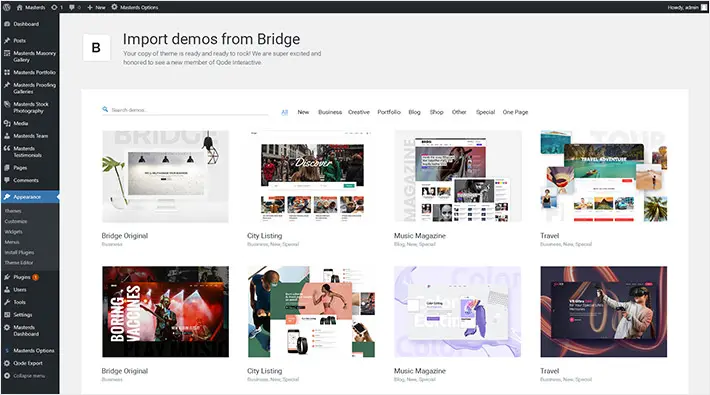This screenshot has height=395, width=710.
Task: Select the purple Color Editing thumbnail
Action: click(x=458, y=312)
